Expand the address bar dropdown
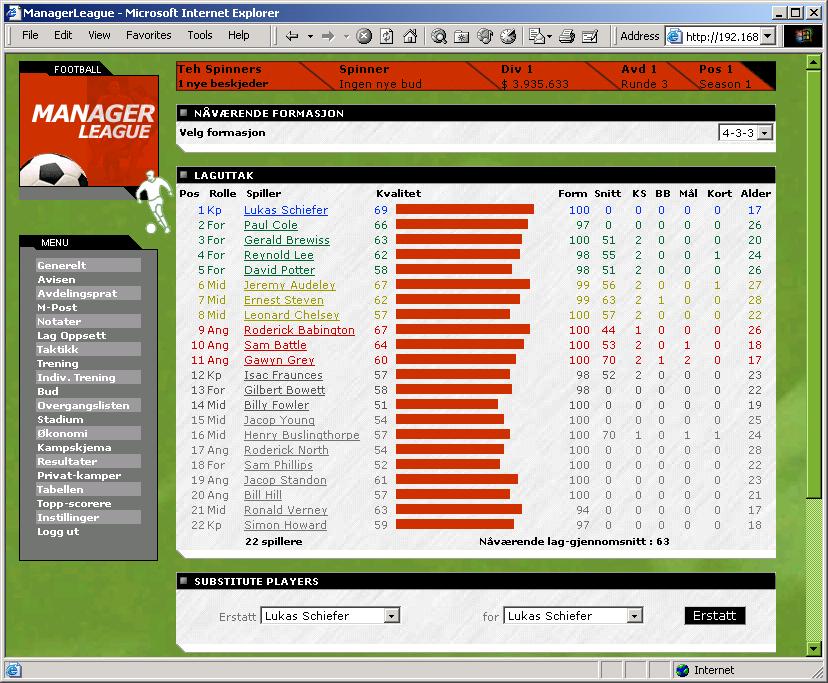This screenshot has width=828, height=683. click(767, 36)
